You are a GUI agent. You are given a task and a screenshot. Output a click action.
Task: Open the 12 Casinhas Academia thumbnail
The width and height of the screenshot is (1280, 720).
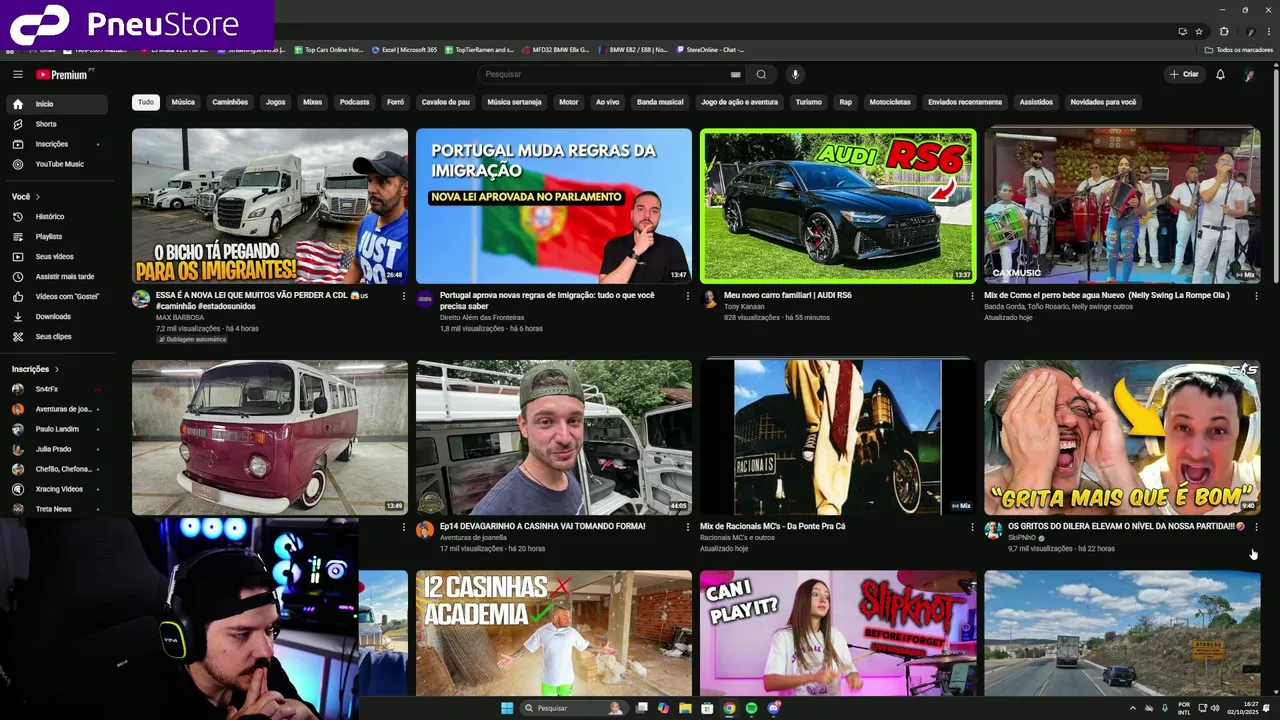tap(554, 633)
